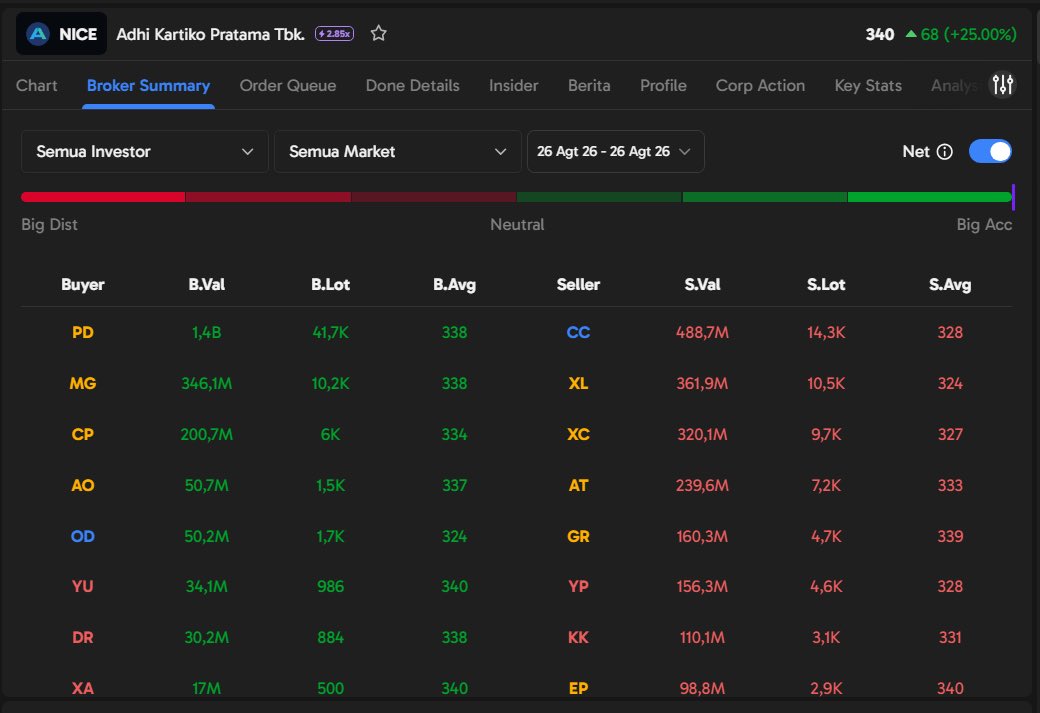Select seller broker CC
Image resolution: width=1040 pixels, height=713 pixels.
pyautogui.click(x=578, y=332)
